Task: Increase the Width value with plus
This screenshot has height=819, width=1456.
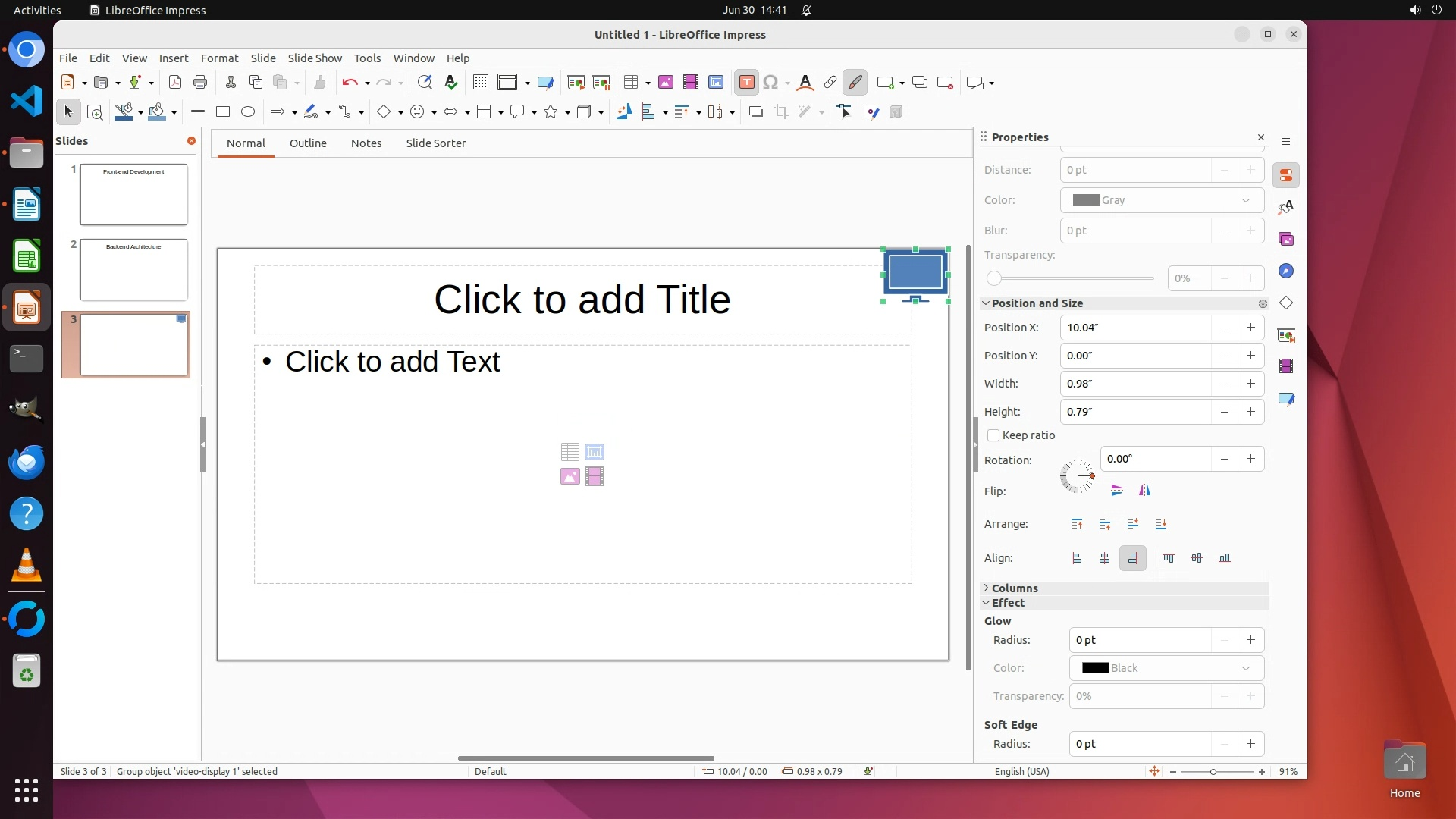Action: pyautogui.click(x=1250, y=384)
